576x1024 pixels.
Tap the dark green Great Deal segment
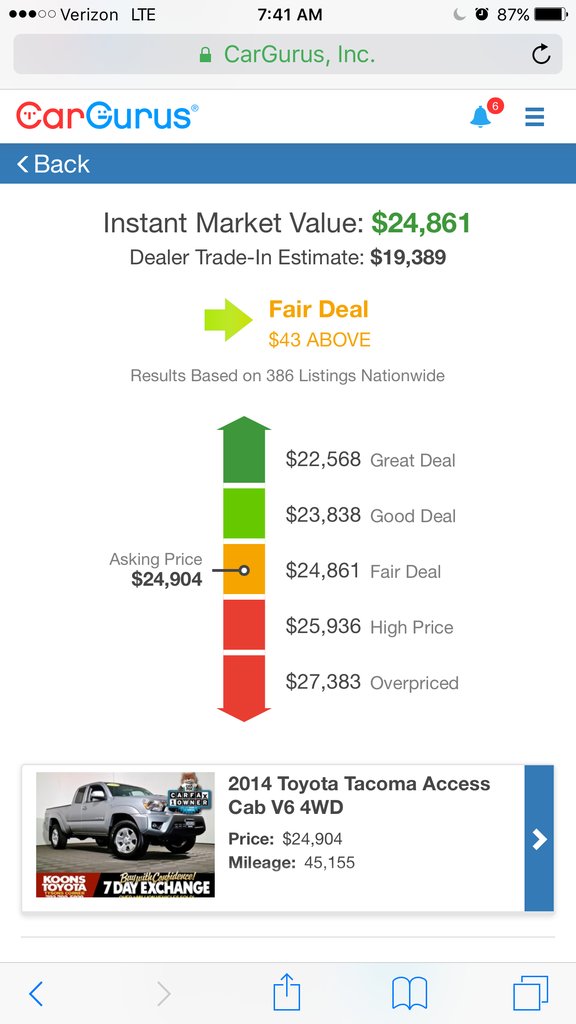244,450
